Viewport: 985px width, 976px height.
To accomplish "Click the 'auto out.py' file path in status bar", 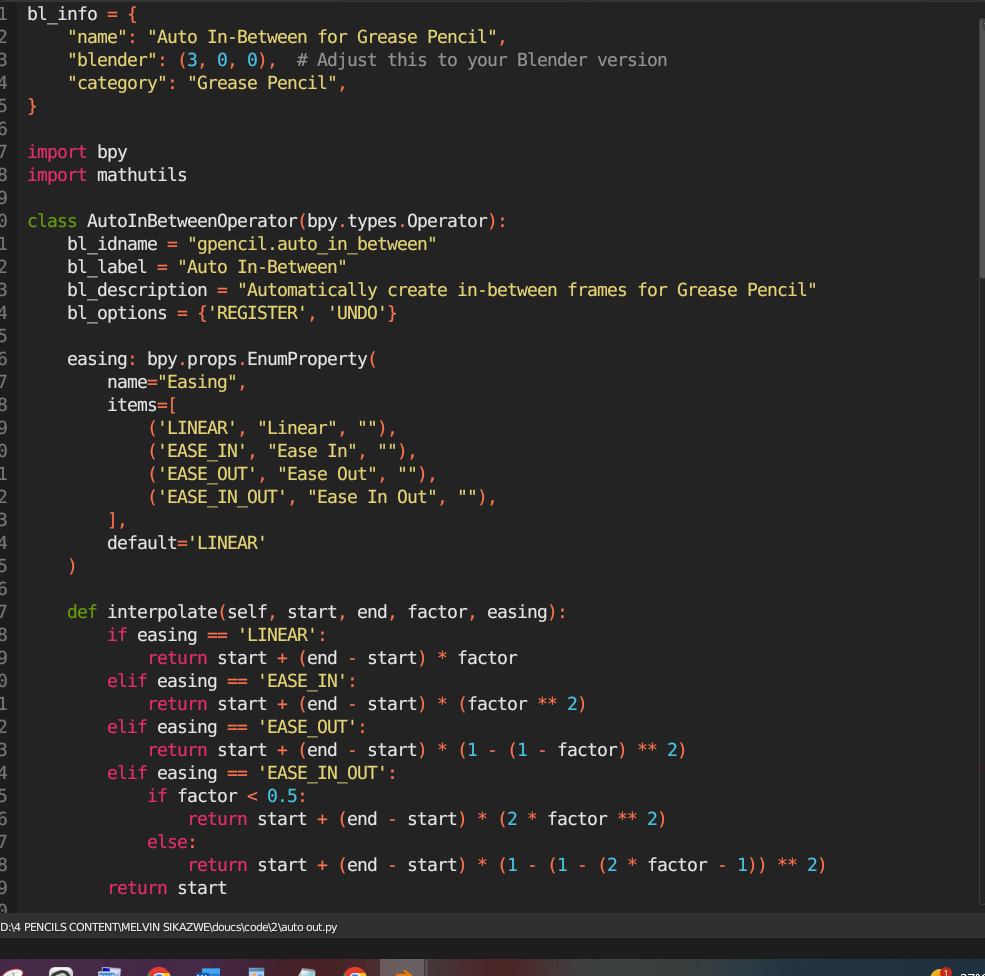I will pyautogui.click(x=168, y=928).
